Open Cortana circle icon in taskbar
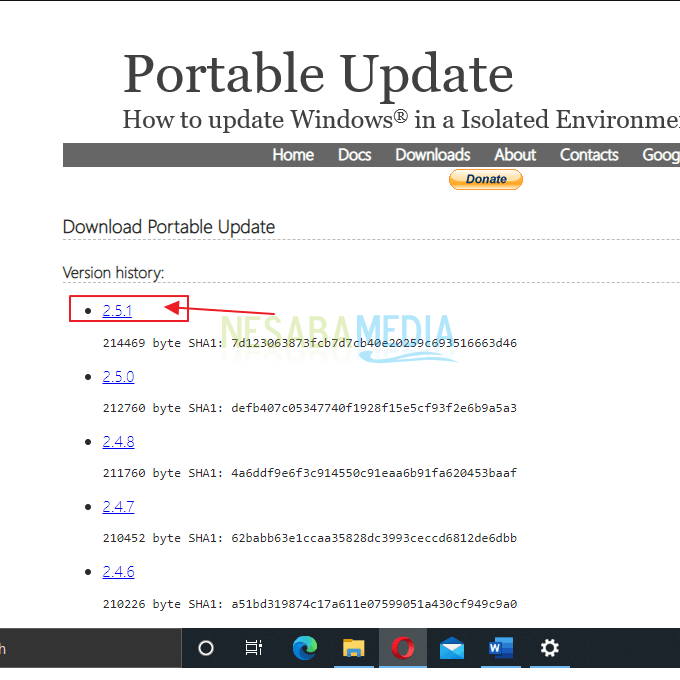 pos(206,648)
